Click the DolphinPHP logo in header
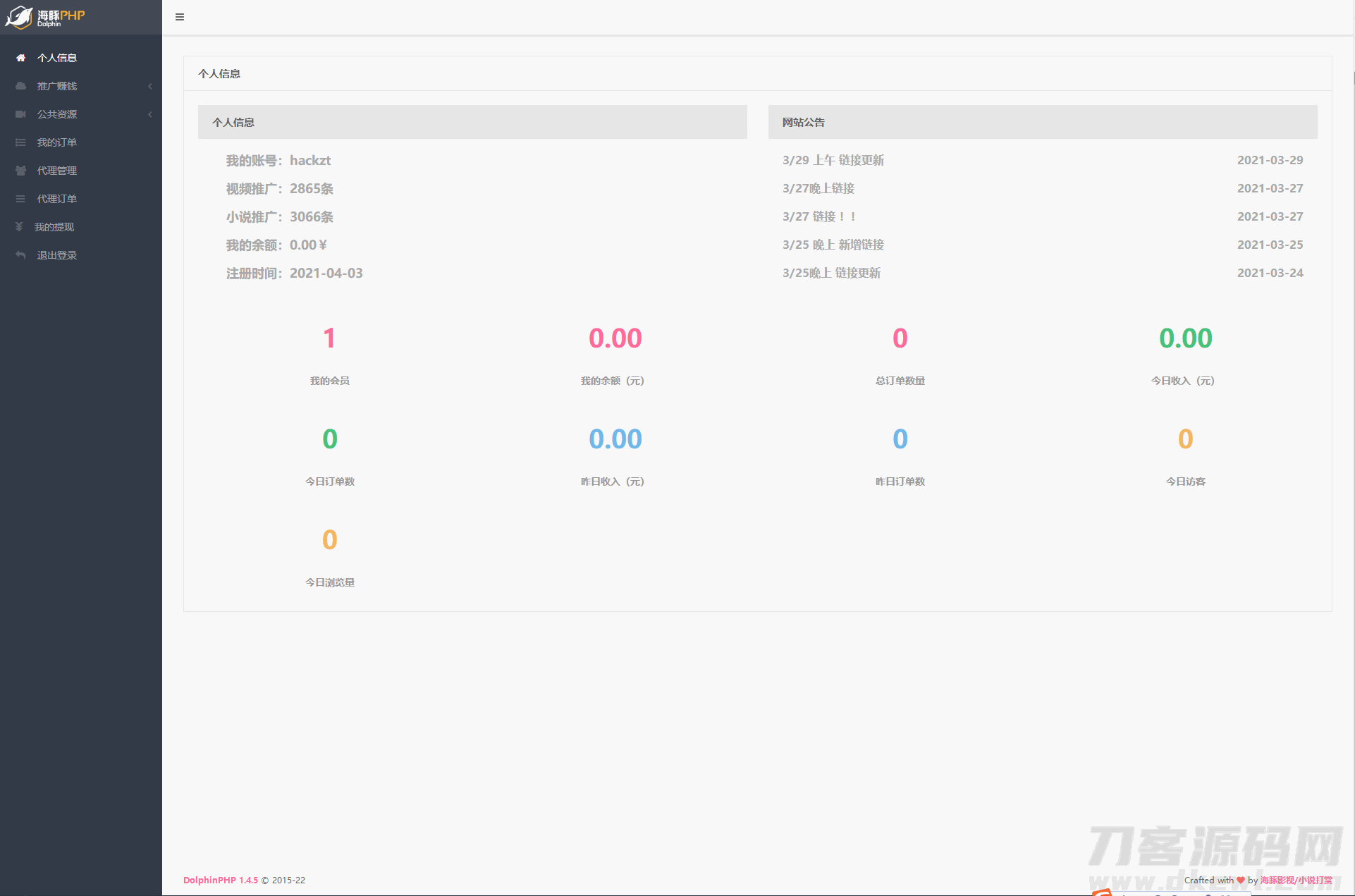 tap(45, 17)
